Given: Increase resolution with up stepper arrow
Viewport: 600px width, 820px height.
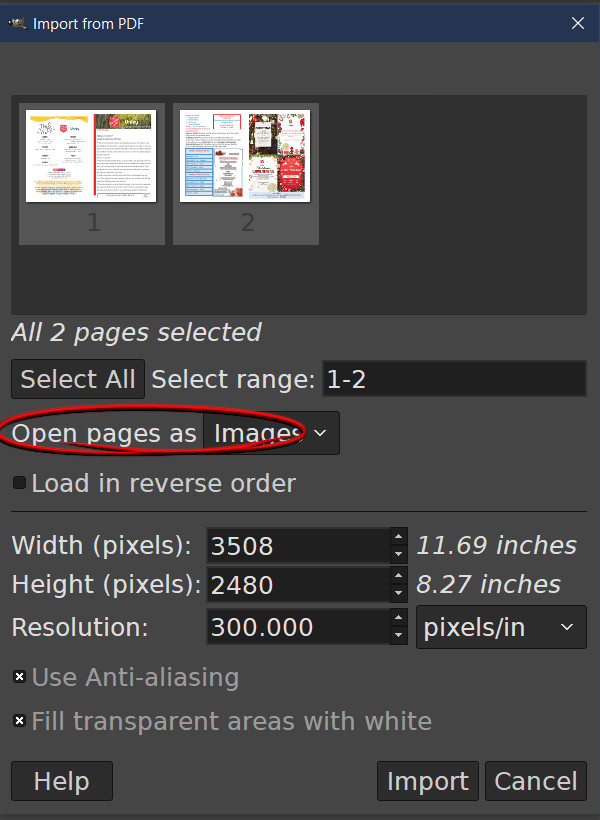Looking at the screenshot, I should [x=399, y=618].
